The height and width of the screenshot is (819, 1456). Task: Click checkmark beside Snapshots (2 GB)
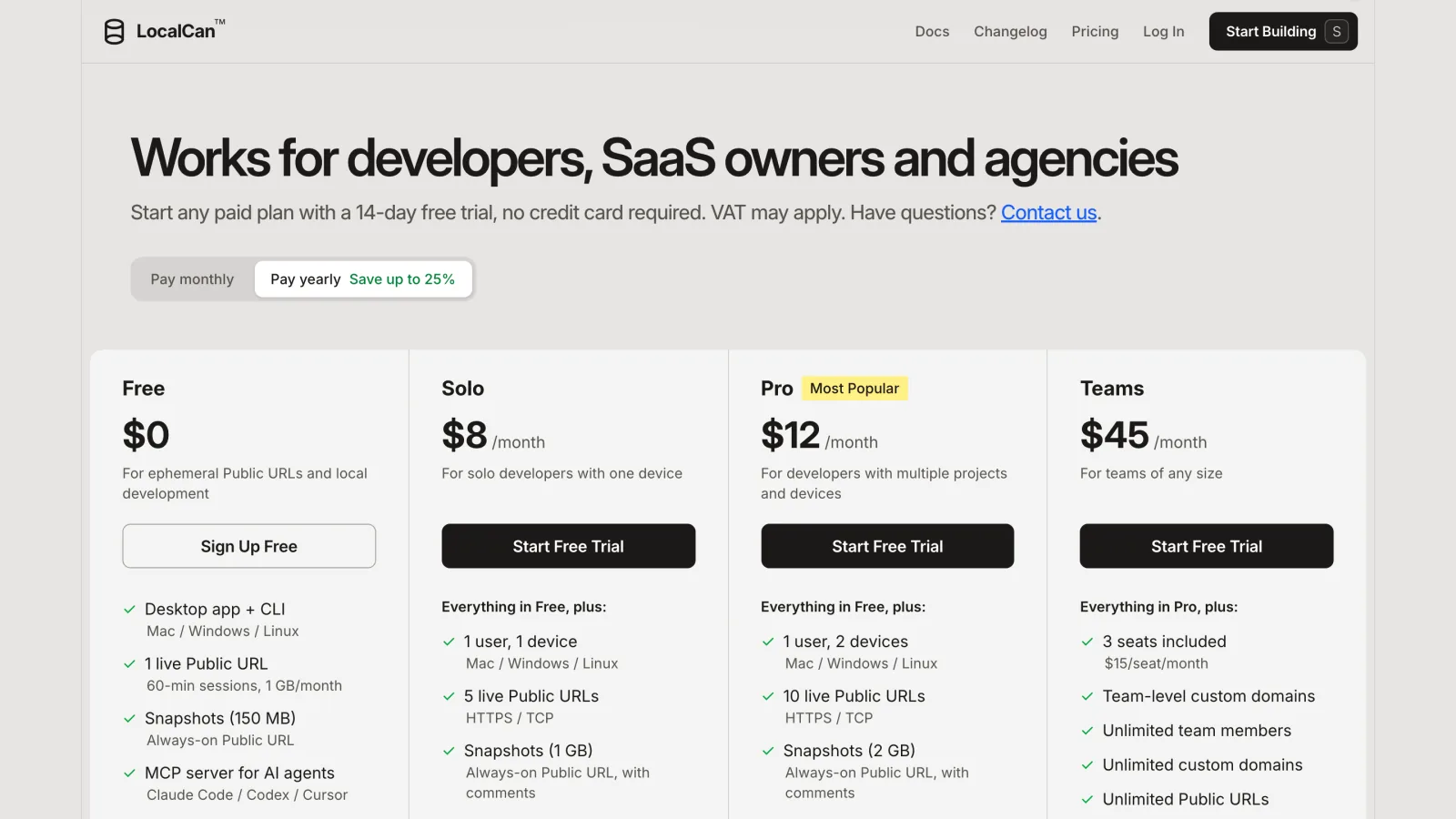768,751
